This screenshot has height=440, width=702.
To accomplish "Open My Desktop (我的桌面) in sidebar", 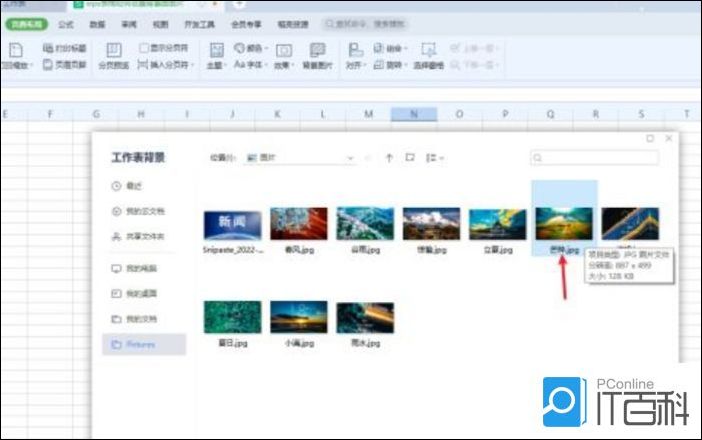I will click(x=134, y=294).
